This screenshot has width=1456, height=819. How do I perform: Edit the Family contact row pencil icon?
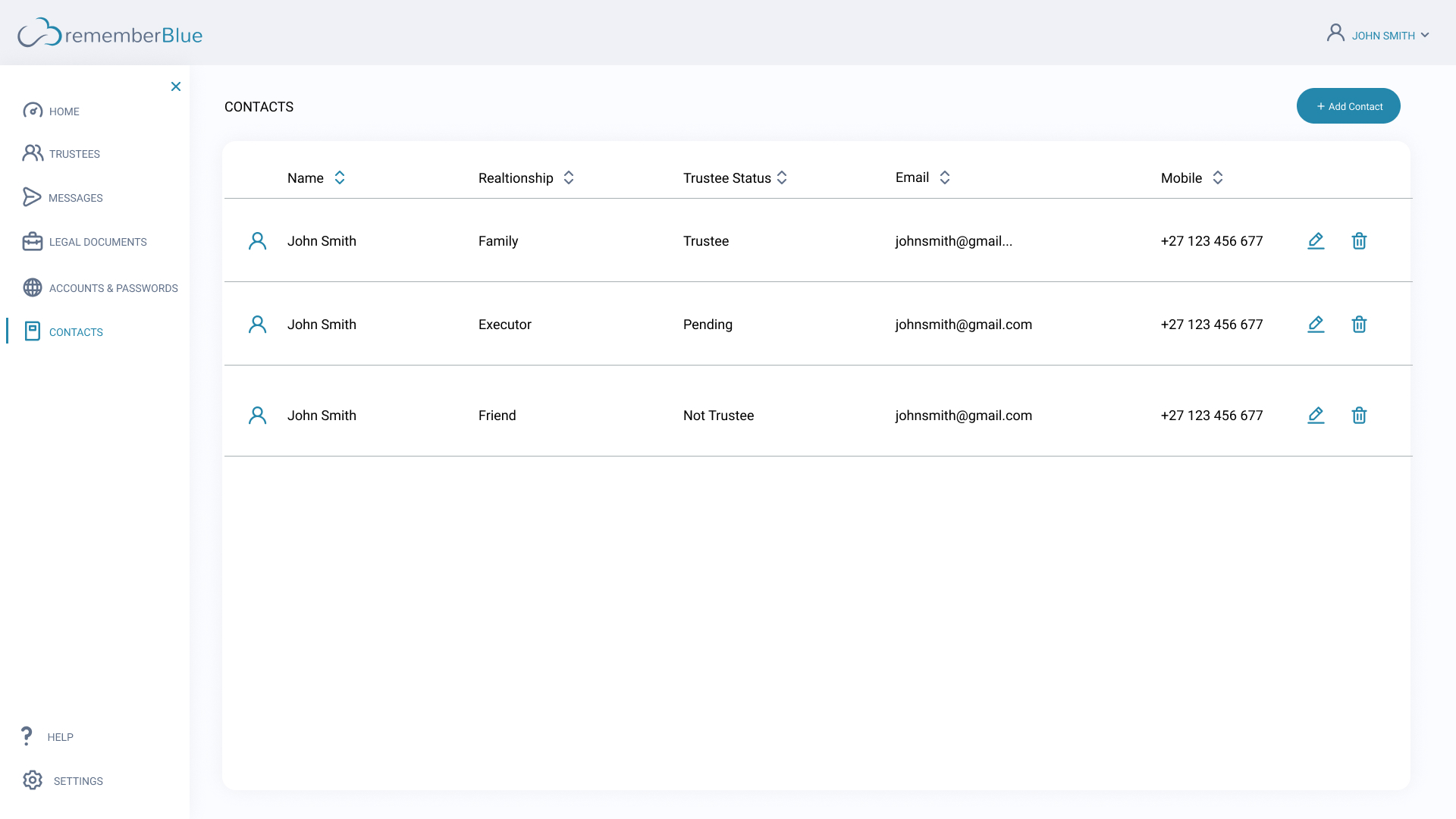click(x=1316, y=241)
